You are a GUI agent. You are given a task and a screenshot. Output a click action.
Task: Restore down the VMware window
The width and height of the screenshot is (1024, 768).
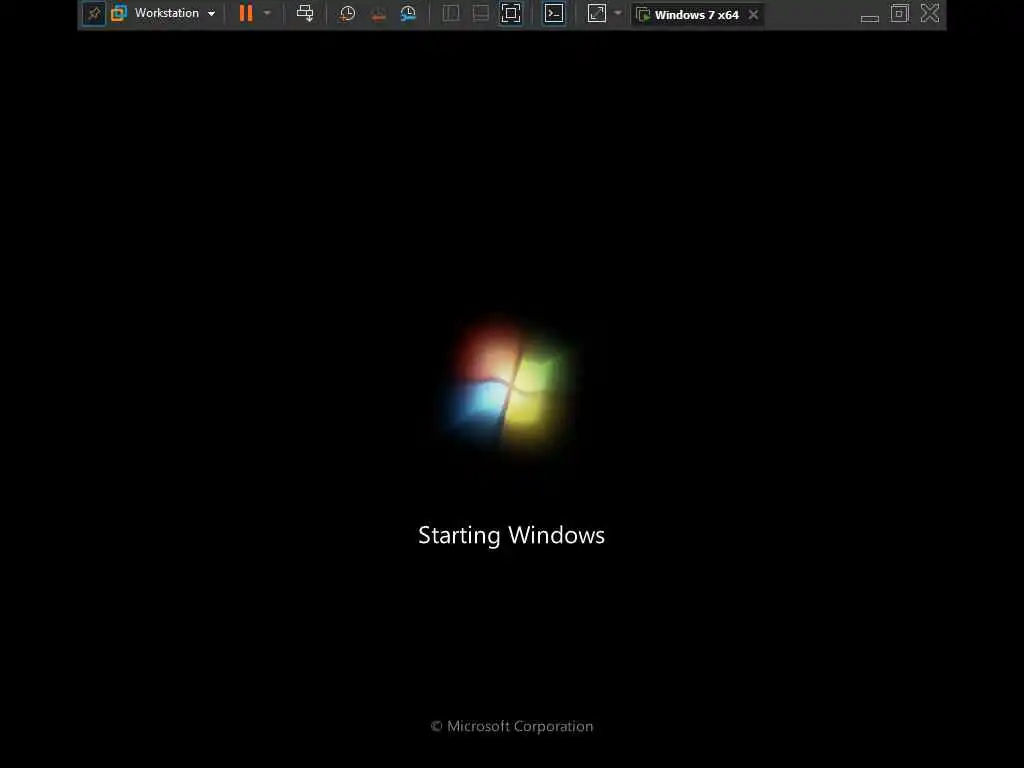[900, 13]
